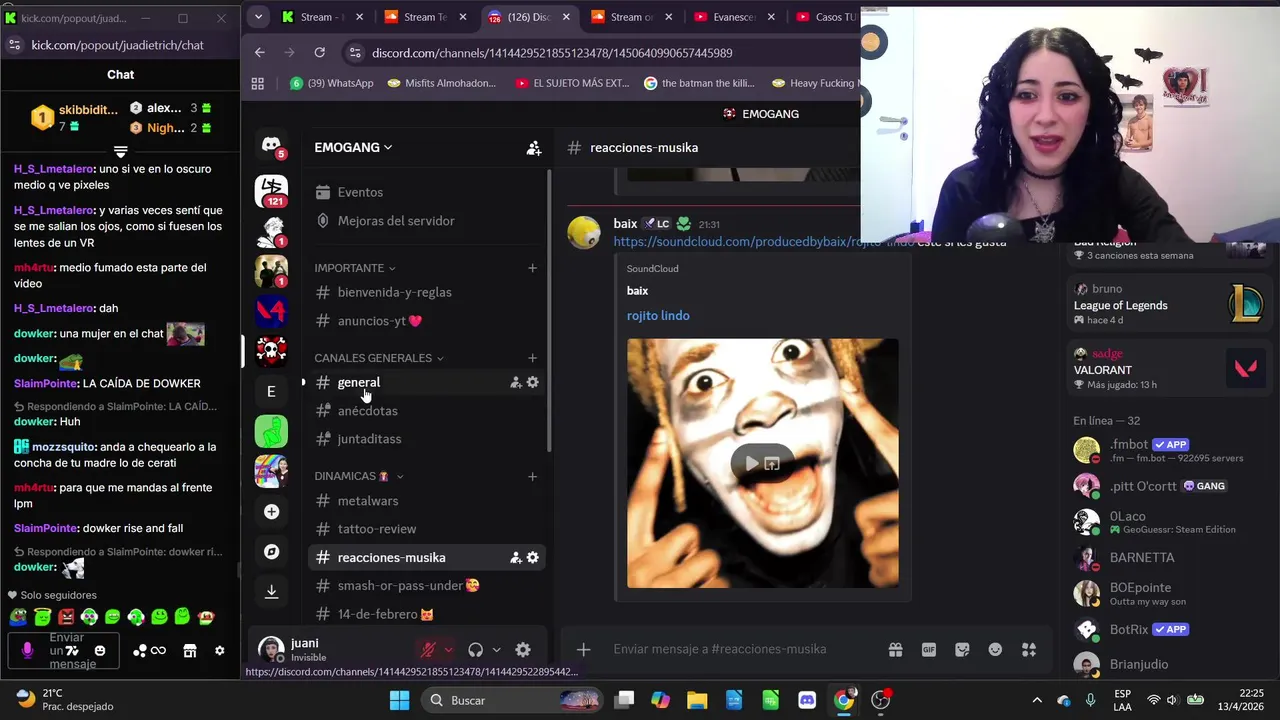
Task: Open the anécdotas channel
Action: (425, 411)
